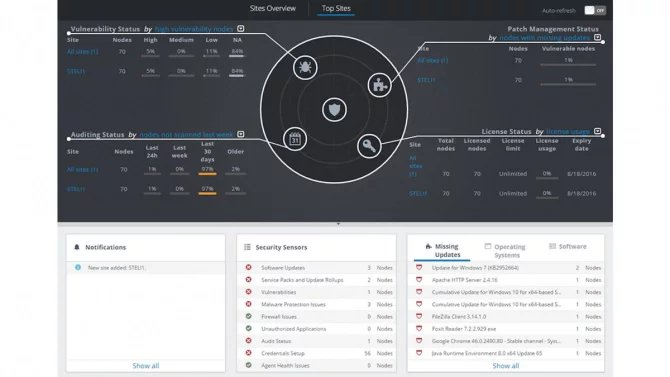670x377 pixels.
Task: Click Unlimited license limit for STELI1
Action: point(513,194)
